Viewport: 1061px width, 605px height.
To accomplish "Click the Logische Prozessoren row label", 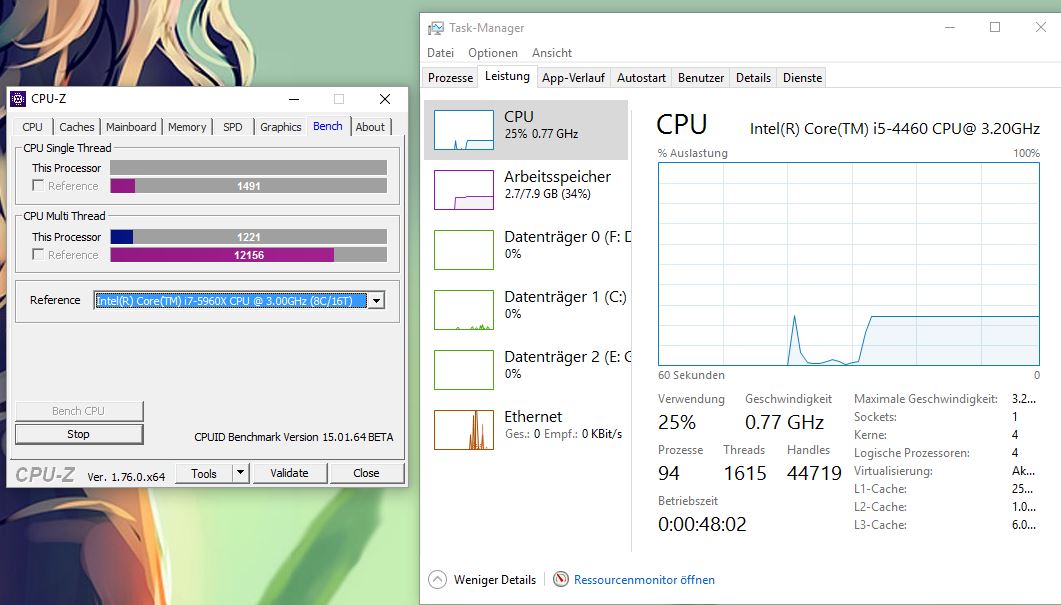I will [911, 453].
